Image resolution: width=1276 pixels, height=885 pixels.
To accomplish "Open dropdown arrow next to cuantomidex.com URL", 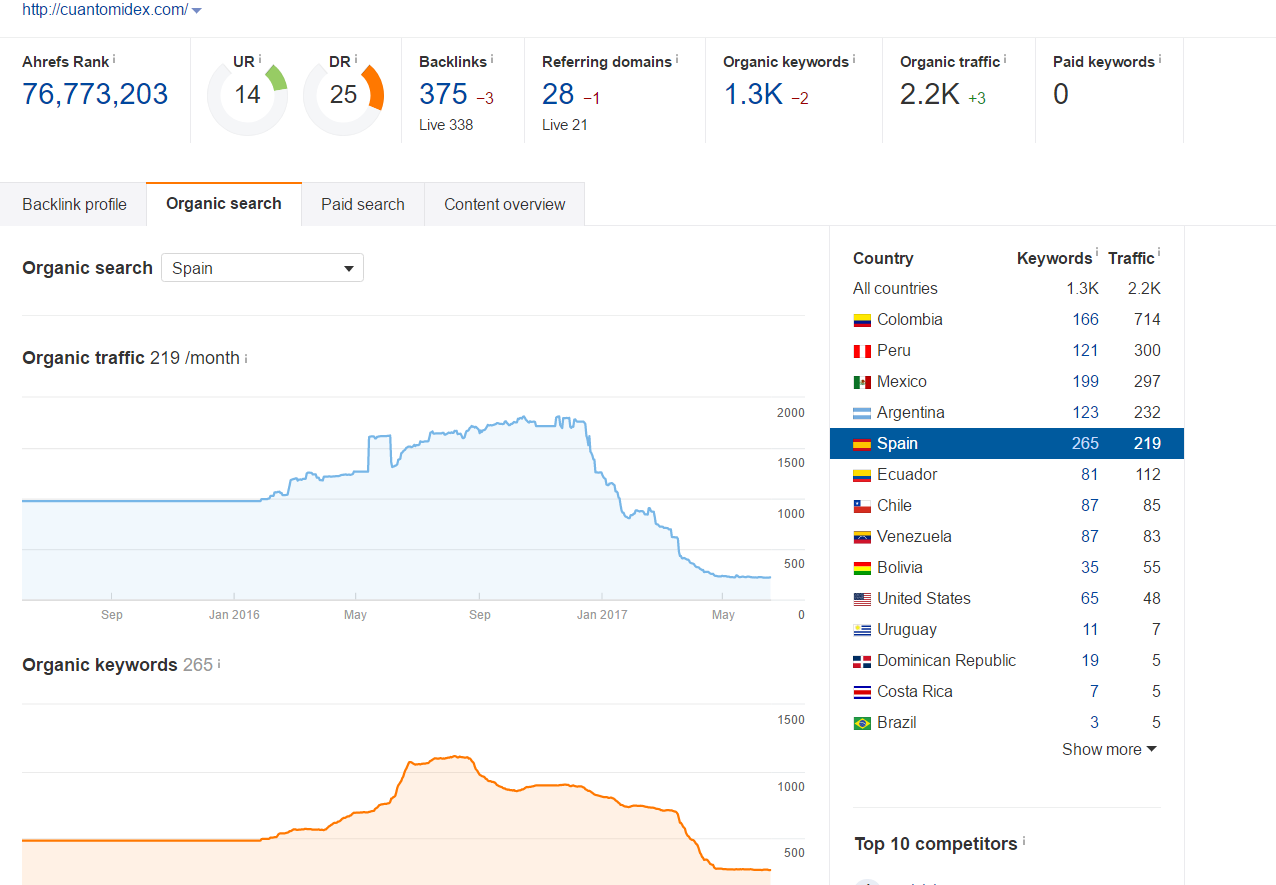I will 196,10.
